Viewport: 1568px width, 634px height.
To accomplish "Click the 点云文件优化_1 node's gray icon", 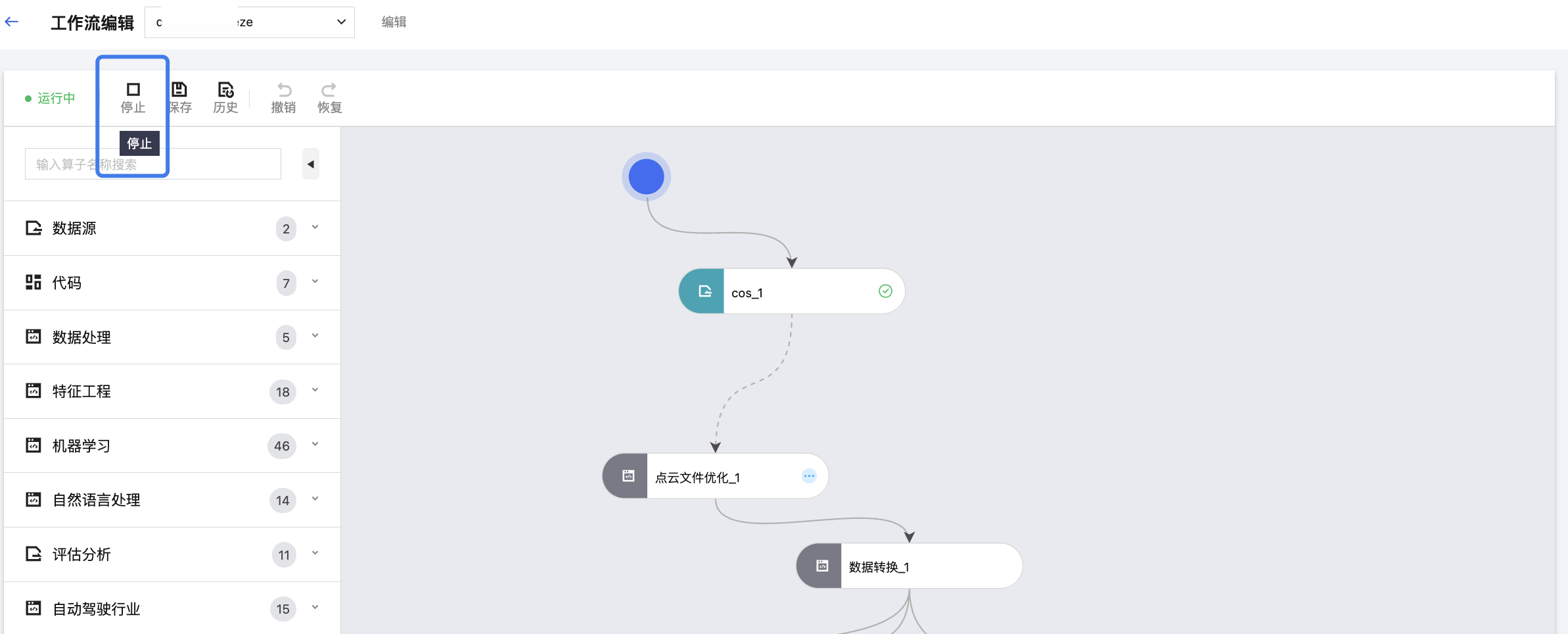I will (x=628, y=476).
